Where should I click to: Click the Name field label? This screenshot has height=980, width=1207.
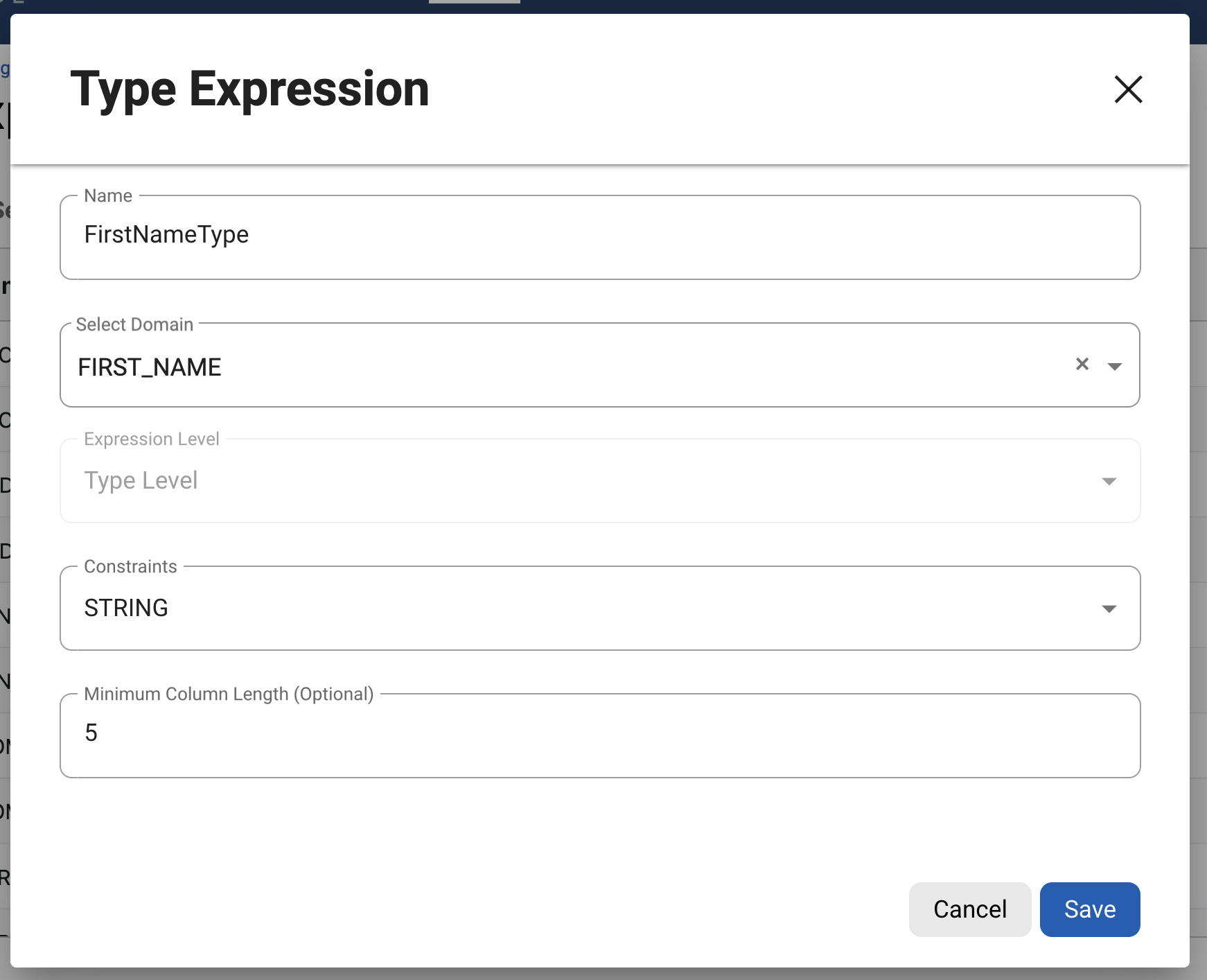(108, 195)
